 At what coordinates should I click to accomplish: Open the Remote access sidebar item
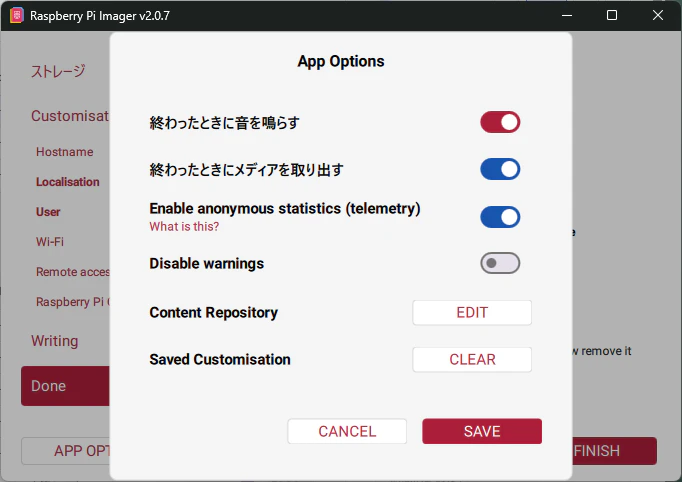pos(73,272)
